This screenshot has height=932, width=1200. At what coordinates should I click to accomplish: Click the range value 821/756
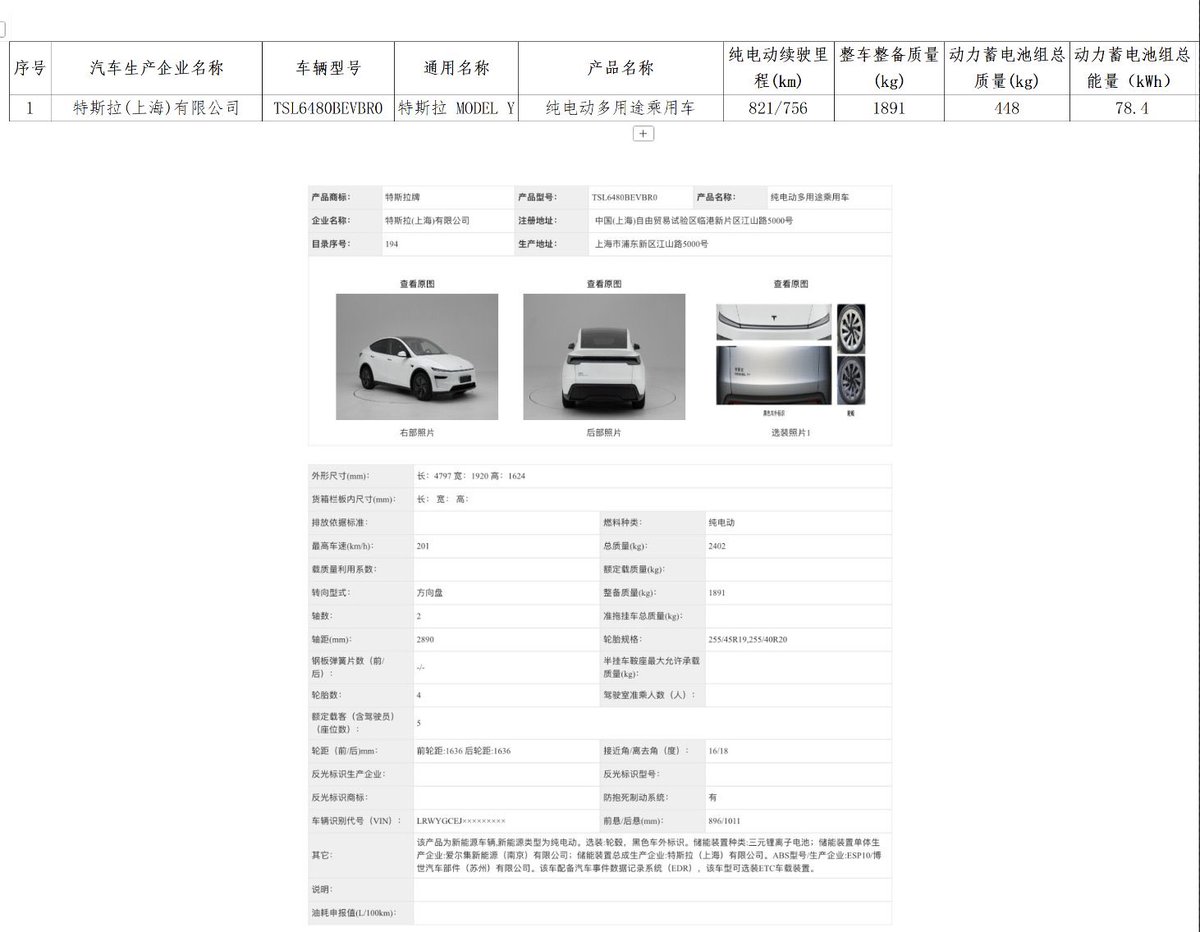point(779,108)
